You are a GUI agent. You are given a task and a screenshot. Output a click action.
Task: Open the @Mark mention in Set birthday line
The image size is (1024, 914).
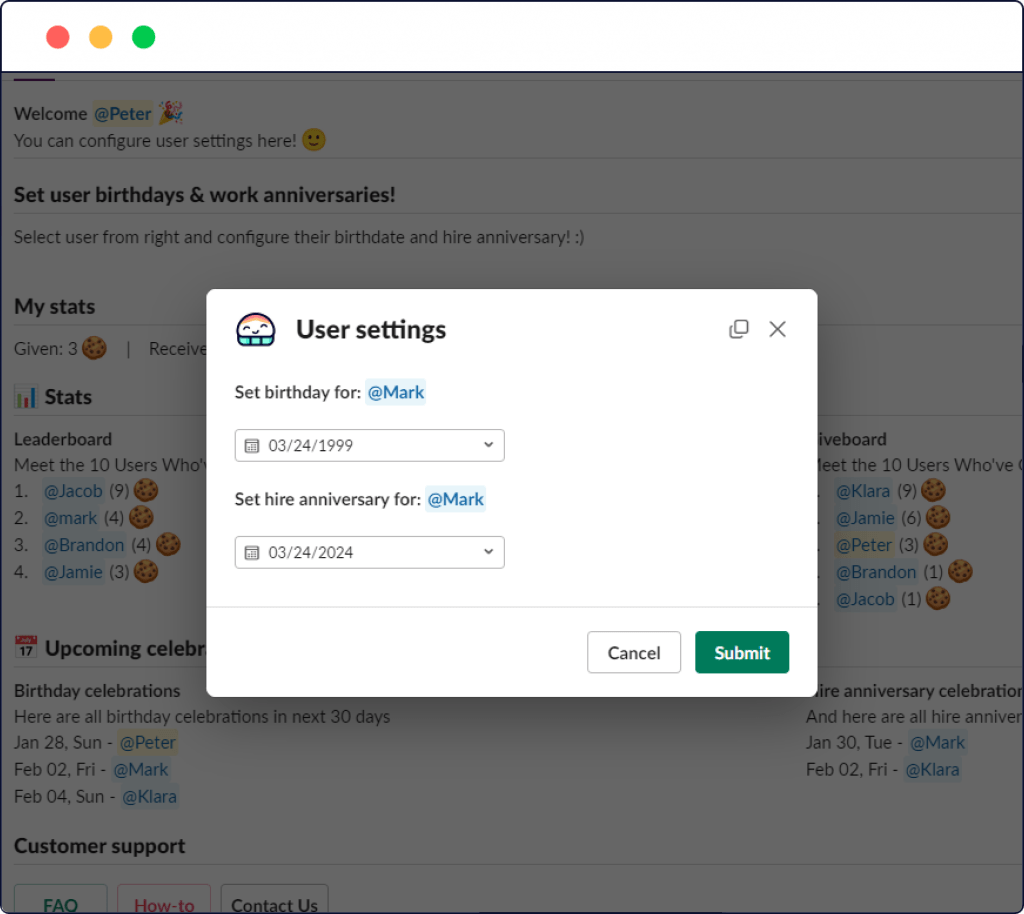[x=396, y=392]
